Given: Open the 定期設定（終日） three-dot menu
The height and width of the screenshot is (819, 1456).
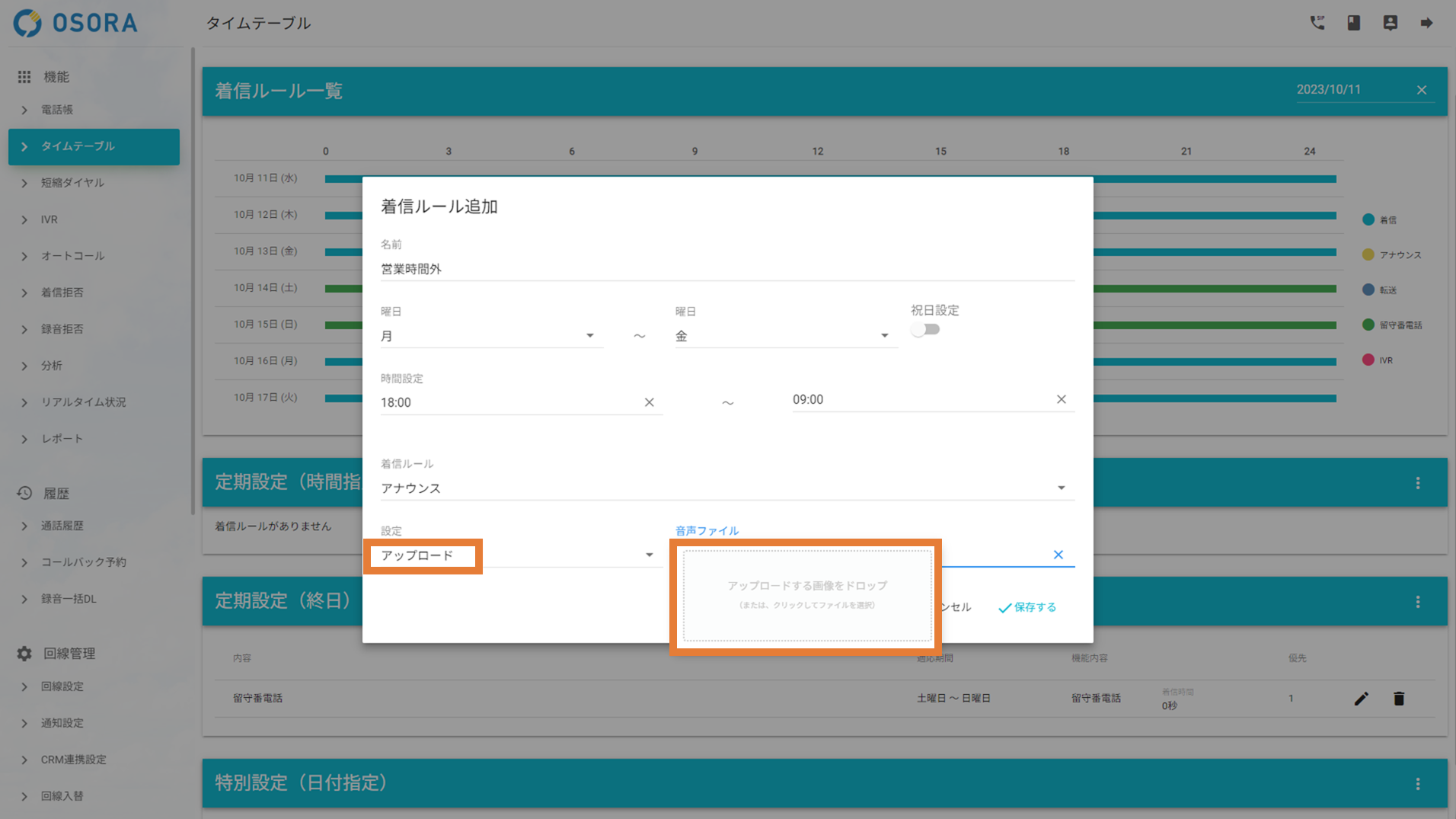Looking at the screenshot, I should tap(1417, 602).
